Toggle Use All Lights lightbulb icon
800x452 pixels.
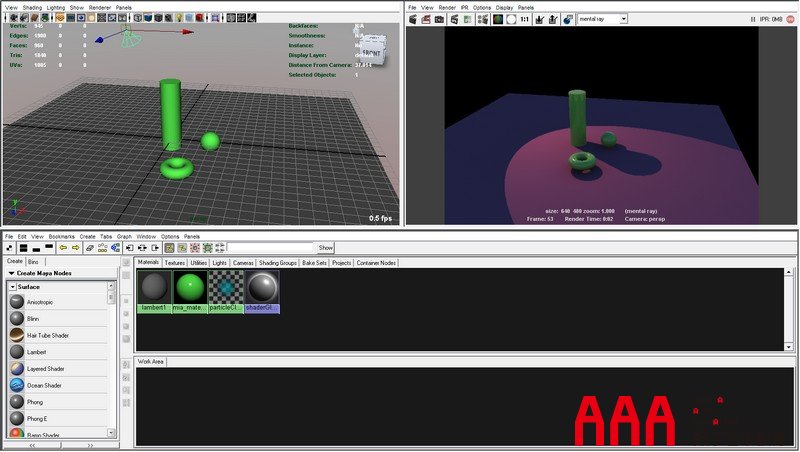coord(179,18)
